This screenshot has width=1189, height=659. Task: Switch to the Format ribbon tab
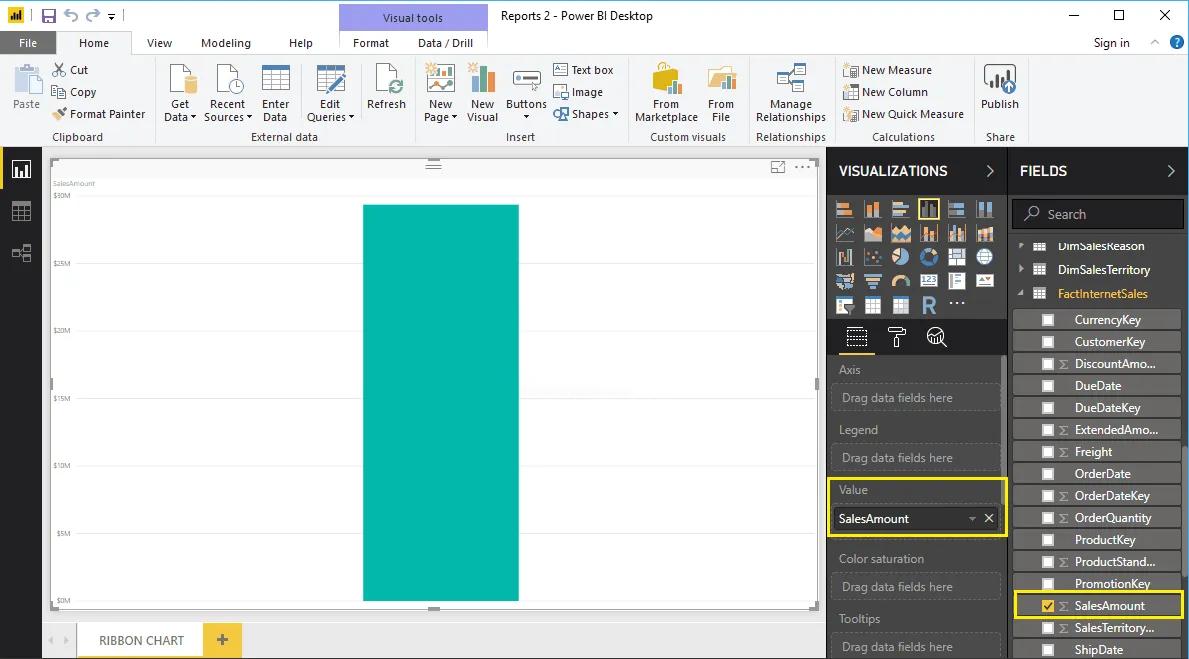(371, 43)
